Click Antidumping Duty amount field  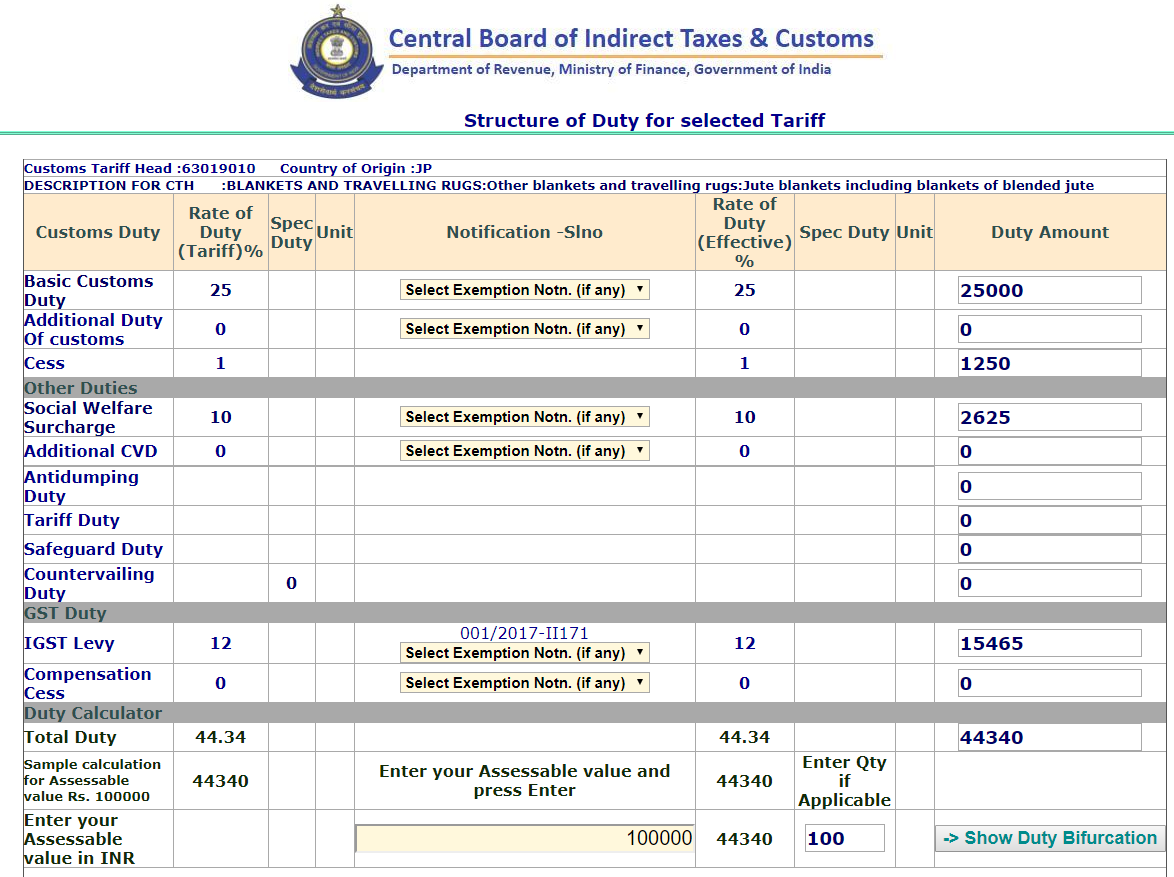point(1050,486)
